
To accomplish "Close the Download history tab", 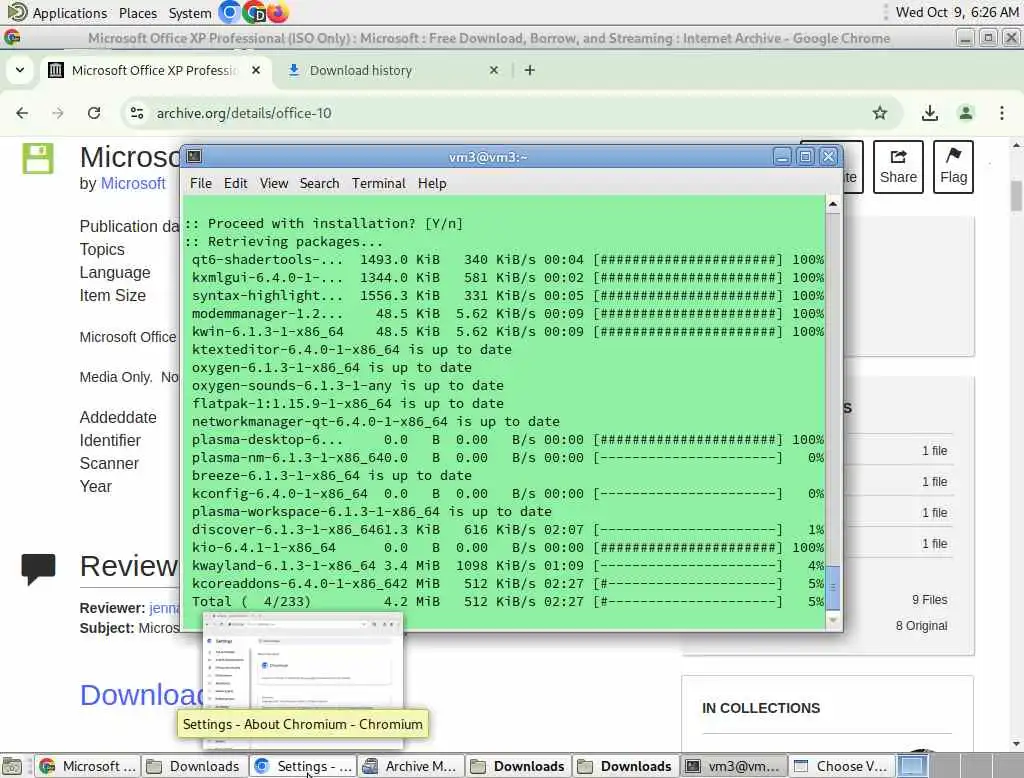I will [494, 70].
